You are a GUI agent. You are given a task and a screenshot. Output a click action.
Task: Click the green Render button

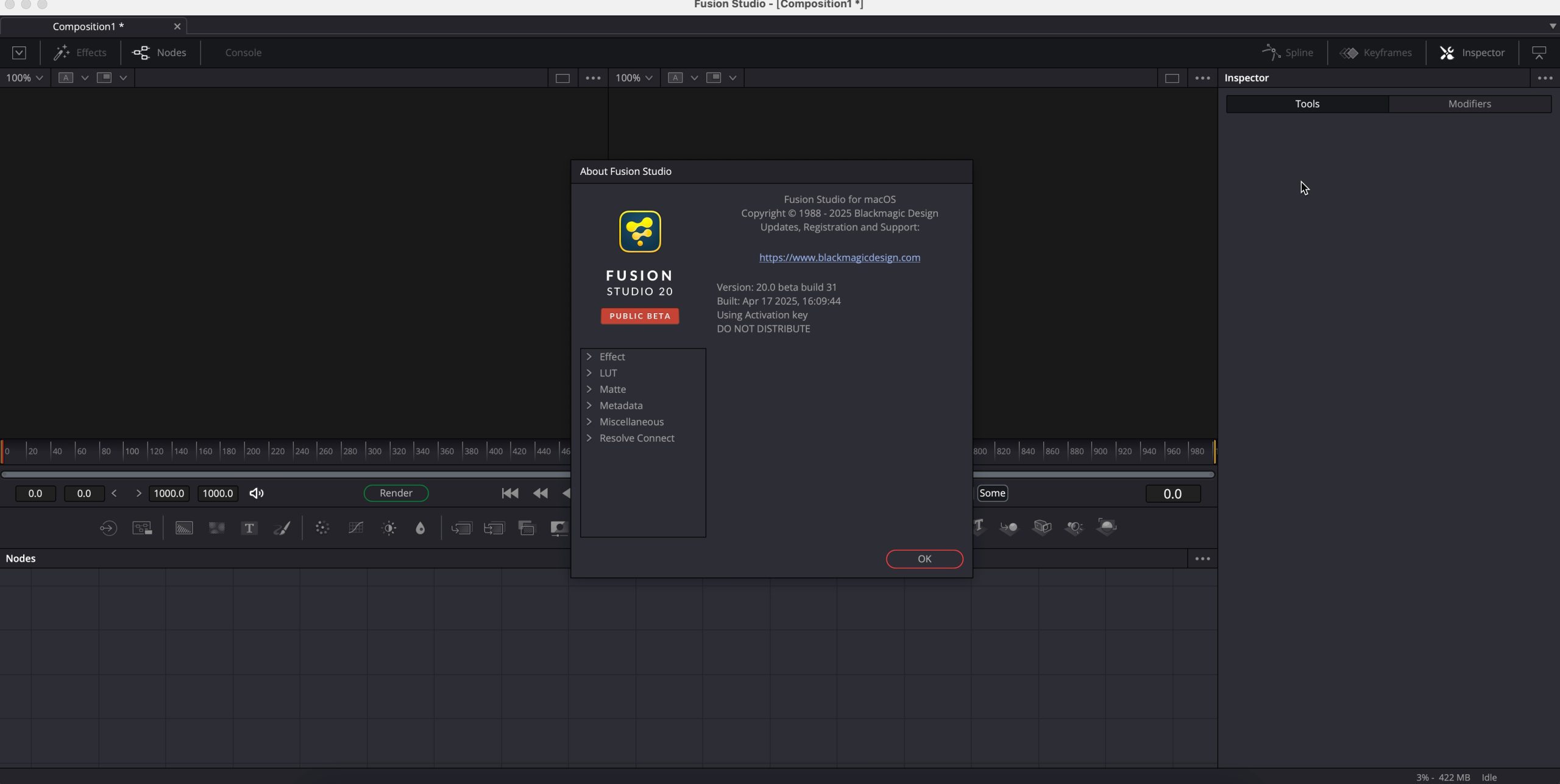[396, 493]
